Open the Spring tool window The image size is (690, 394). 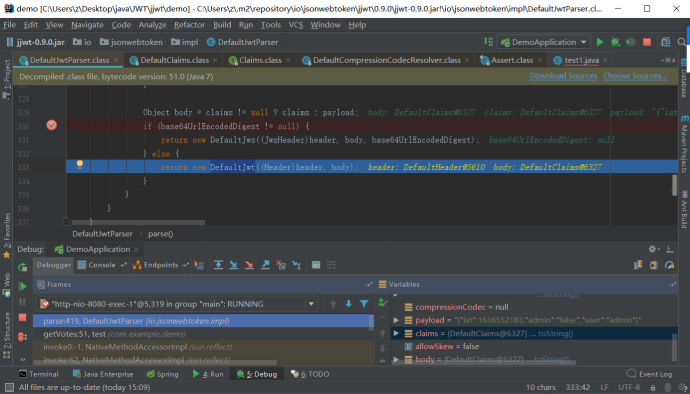pos(162,374)
